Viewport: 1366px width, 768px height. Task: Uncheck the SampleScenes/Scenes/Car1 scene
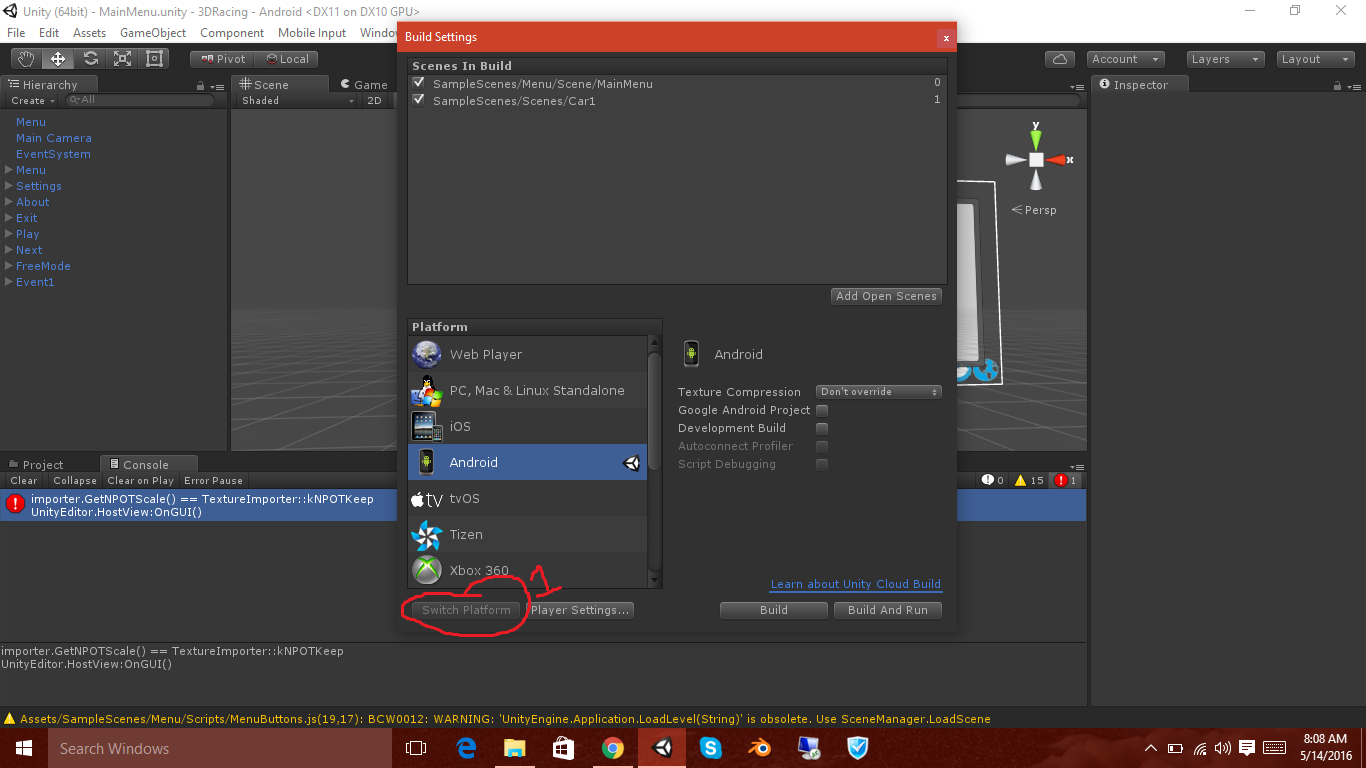(x=419, y=100)
